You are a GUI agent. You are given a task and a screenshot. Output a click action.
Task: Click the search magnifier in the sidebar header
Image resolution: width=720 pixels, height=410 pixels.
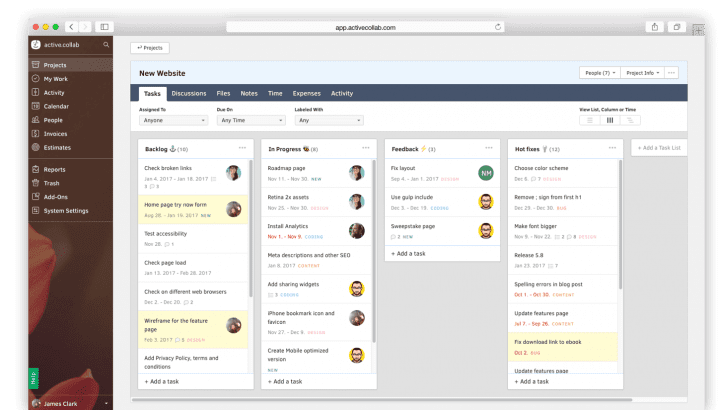tap(106, 46)
